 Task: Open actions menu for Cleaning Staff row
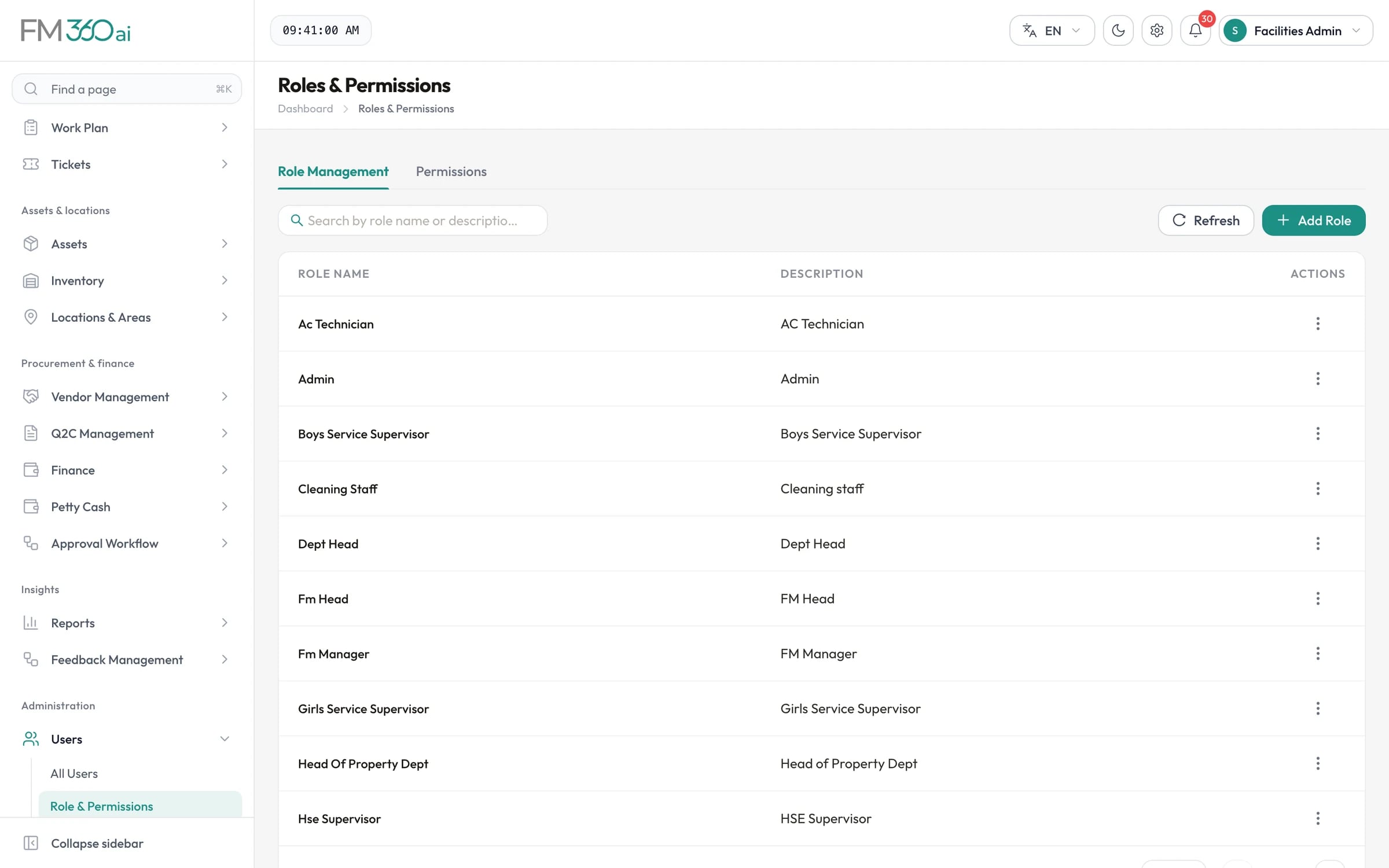(1318, 488)
